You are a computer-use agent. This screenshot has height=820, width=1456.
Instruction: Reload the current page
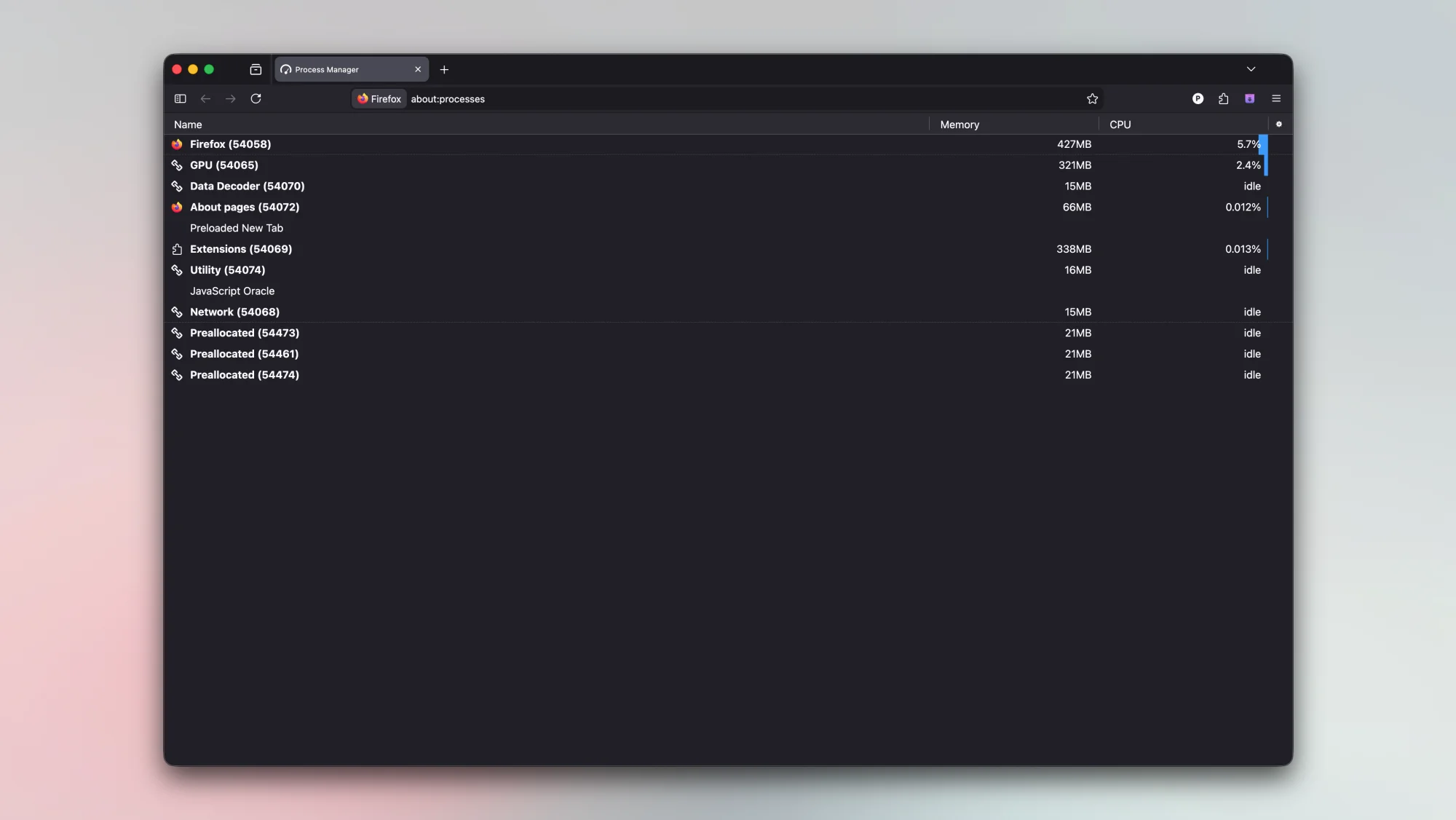click(256, 98)
